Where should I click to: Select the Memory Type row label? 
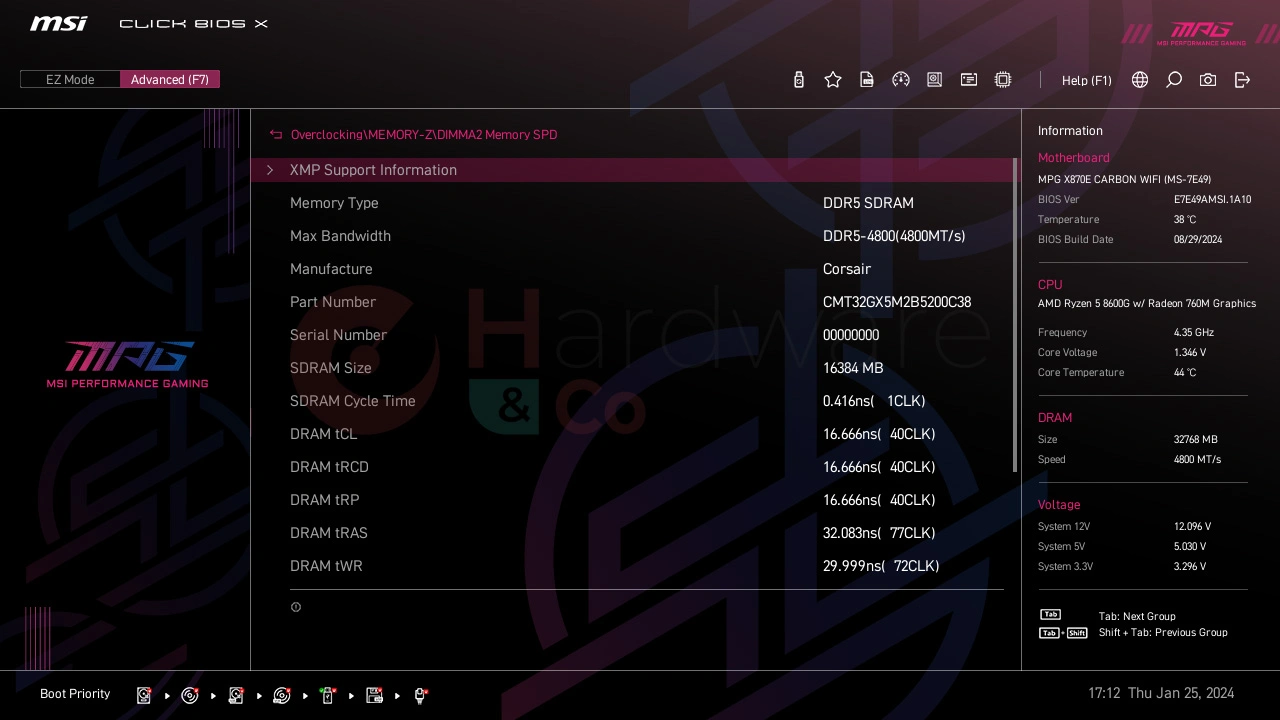(x=334, y=203)
